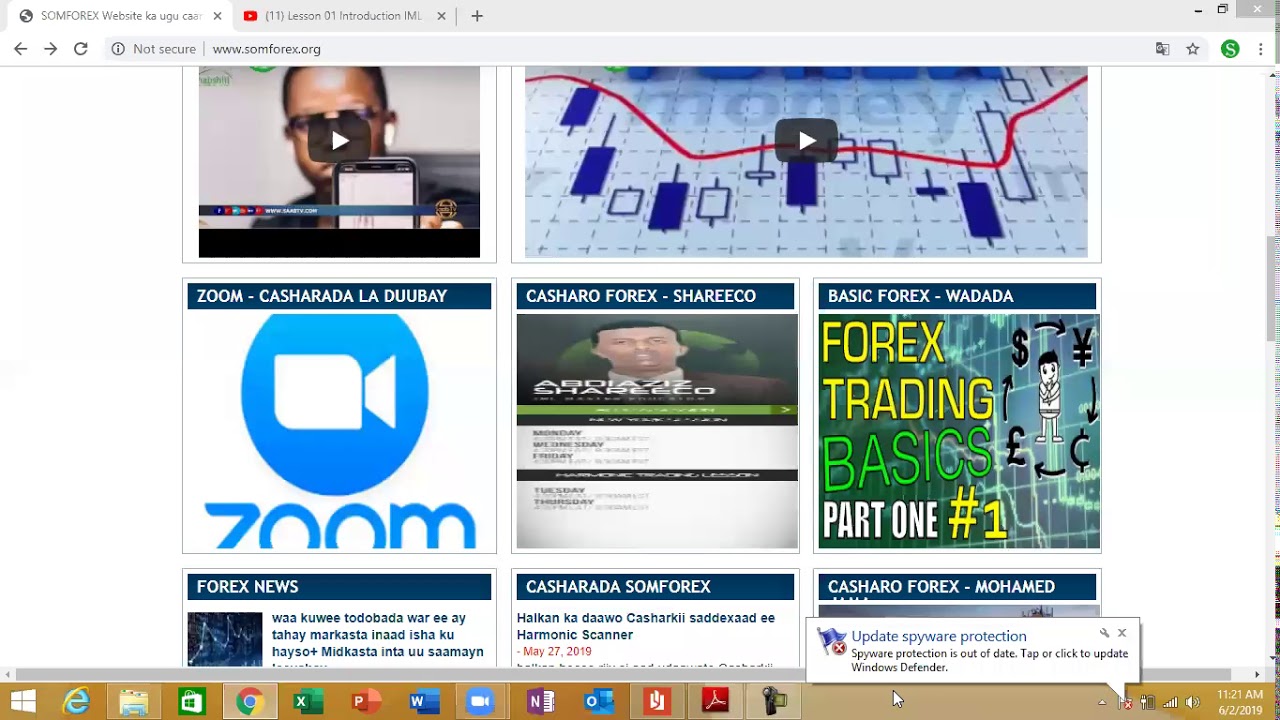Close the Lesson 01 YouTube tab

tap(442, 16)
